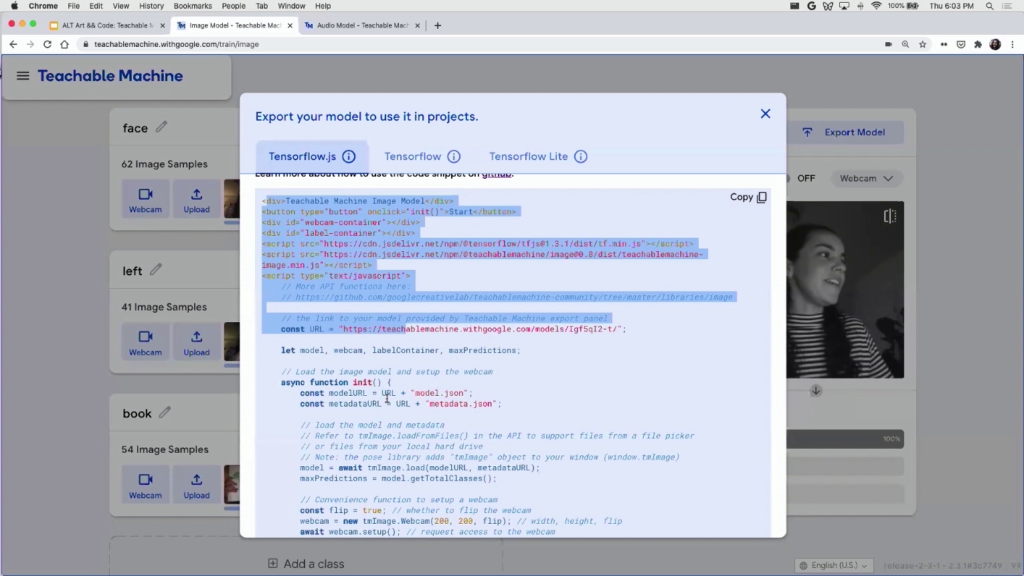1024x576 pixels.
Task: Open the History menu
Action: tap(152, 6)
